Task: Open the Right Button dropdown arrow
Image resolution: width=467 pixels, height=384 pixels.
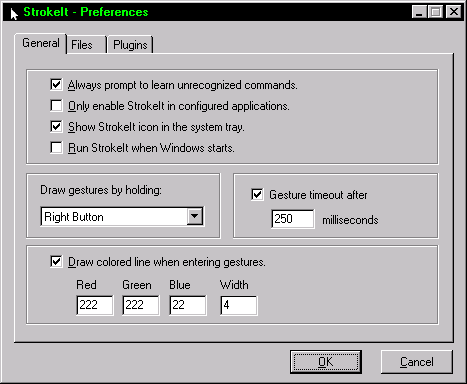Action: (195, 217)
